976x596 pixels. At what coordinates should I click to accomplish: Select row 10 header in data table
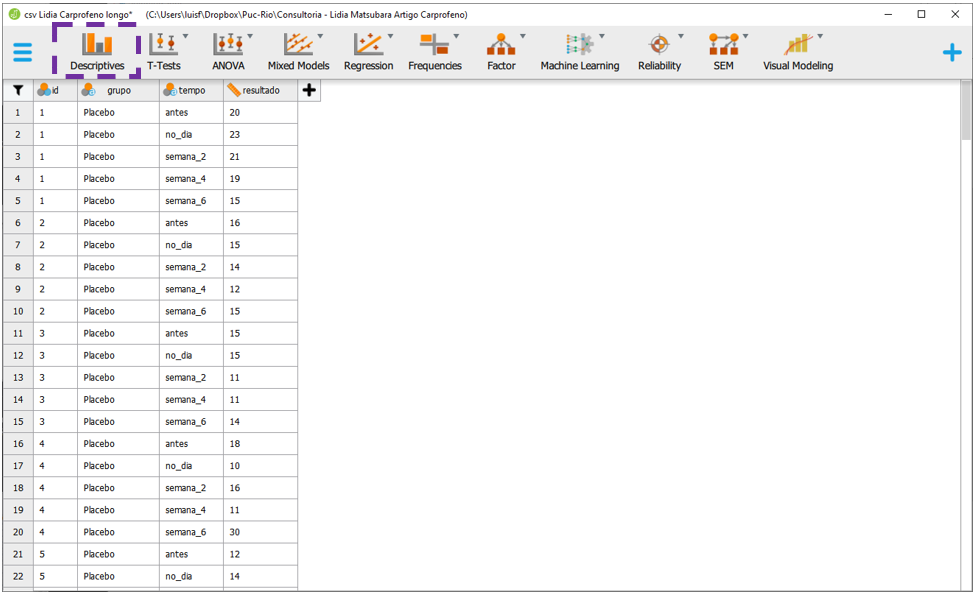click(18, 311)
